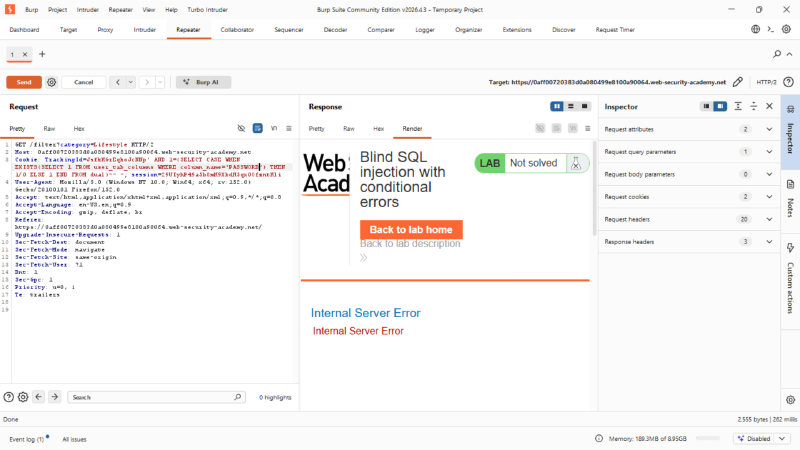
Task: Open request panel hamburger menu
Action: pos(289,128)
